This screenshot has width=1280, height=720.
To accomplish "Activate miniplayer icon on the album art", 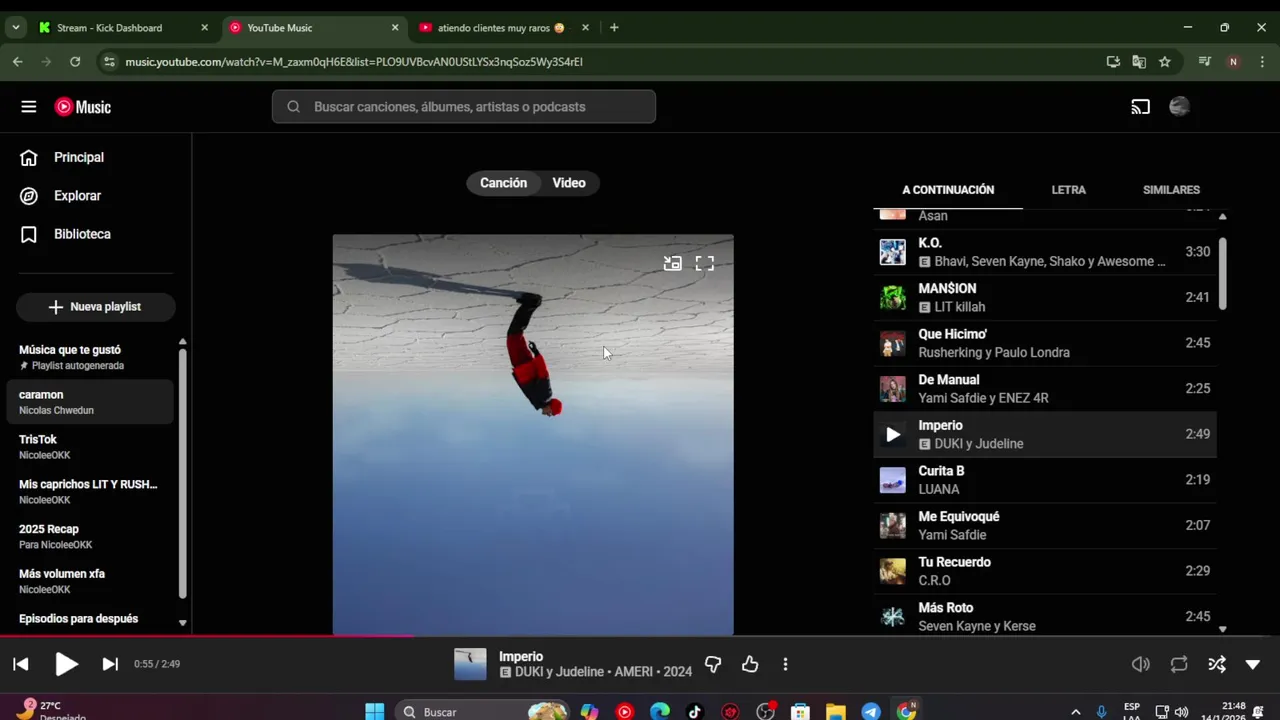I will click(x=673, y=264).
